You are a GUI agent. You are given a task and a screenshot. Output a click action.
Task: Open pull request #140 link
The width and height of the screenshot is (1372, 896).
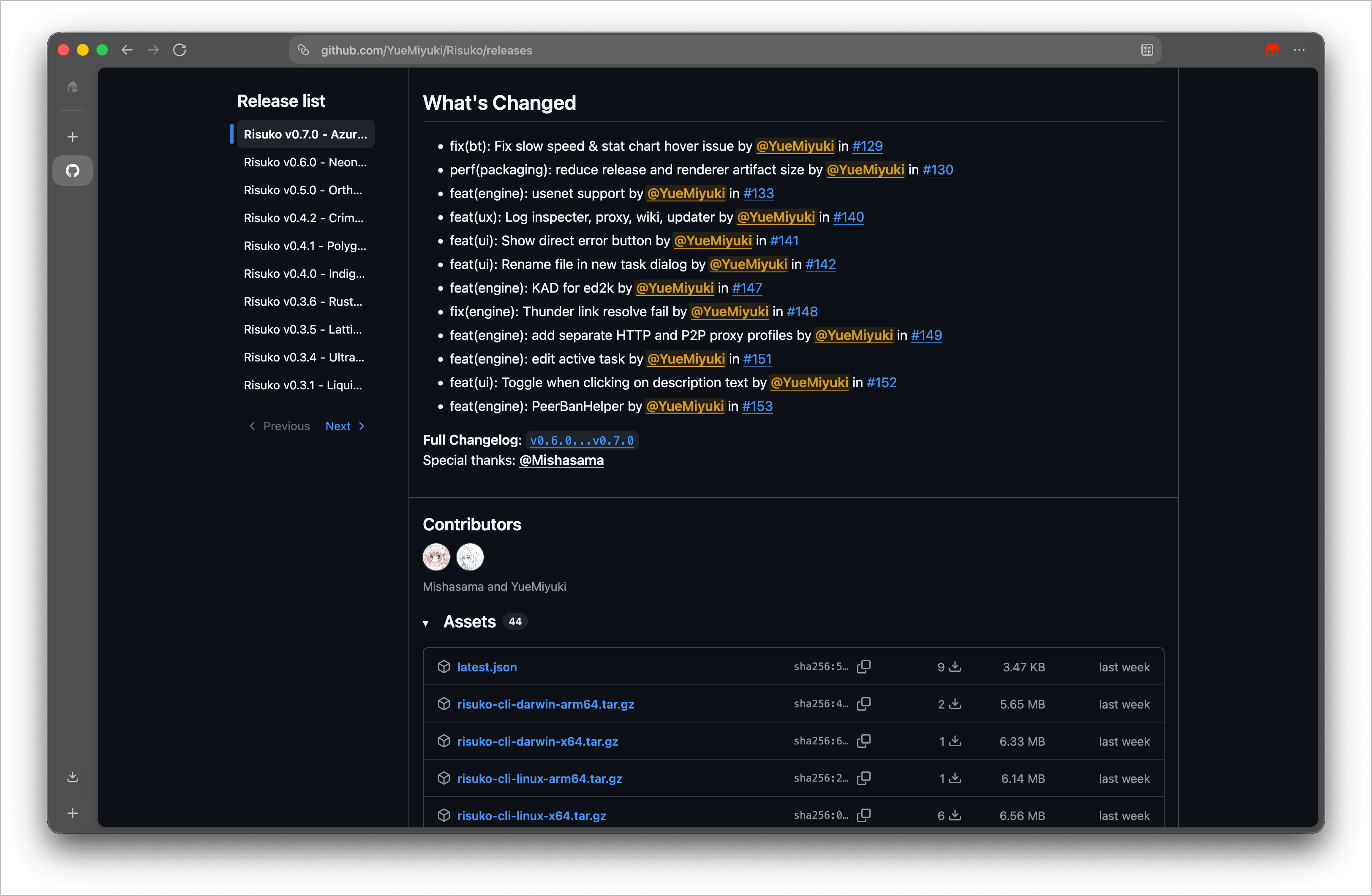click(x=848, y=217)
